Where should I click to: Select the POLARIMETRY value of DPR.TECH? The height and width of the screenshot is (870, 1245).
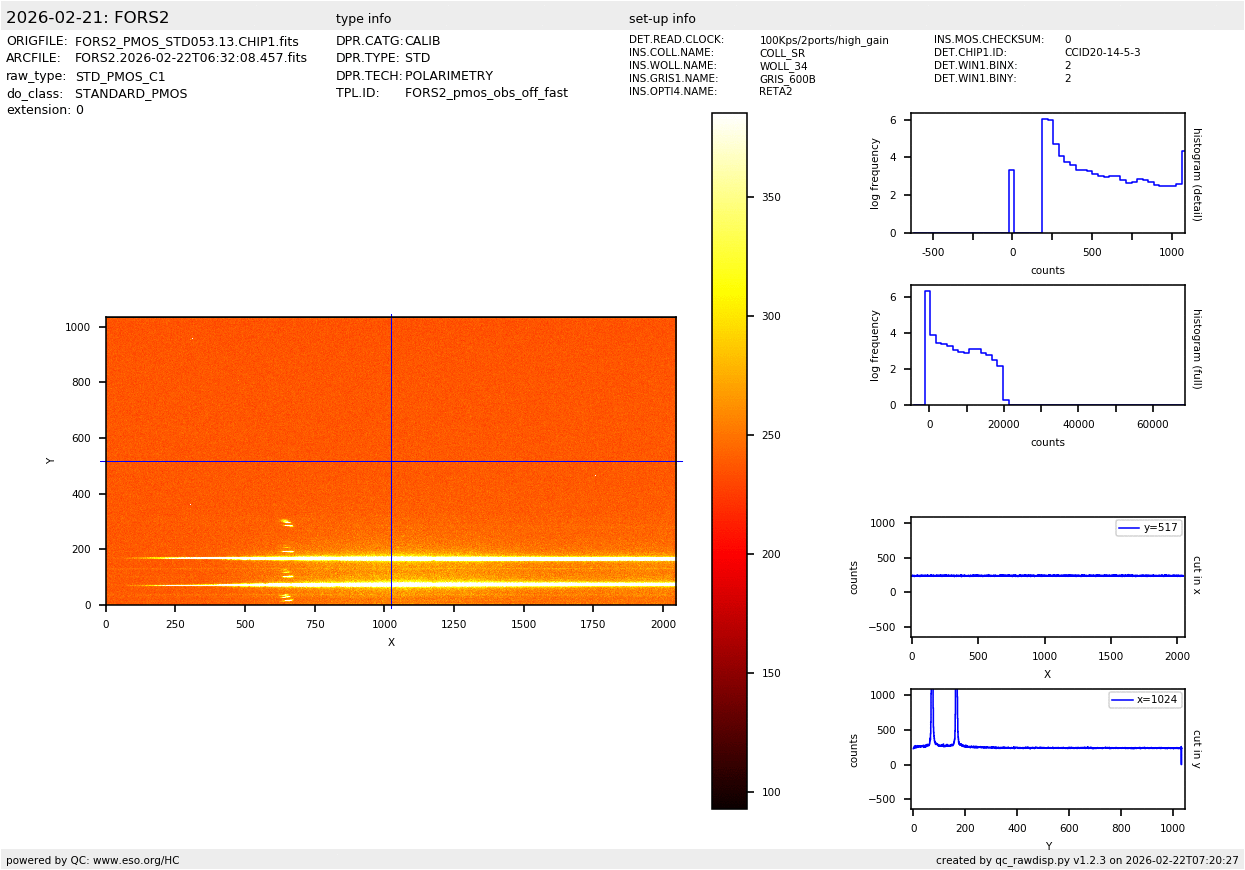(448, 76)
